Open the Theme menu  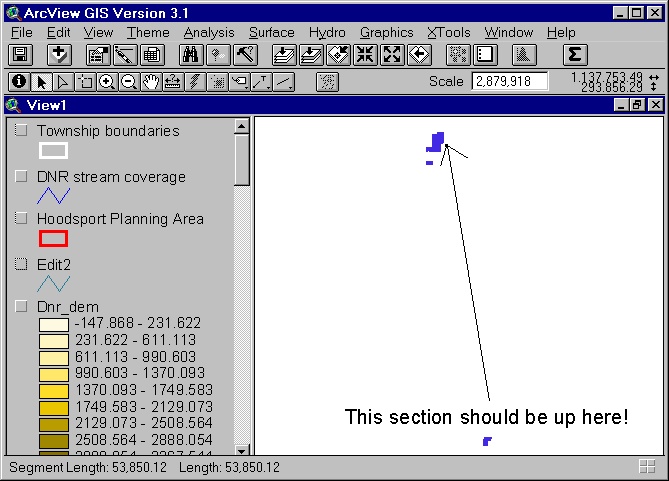point(148,32)
